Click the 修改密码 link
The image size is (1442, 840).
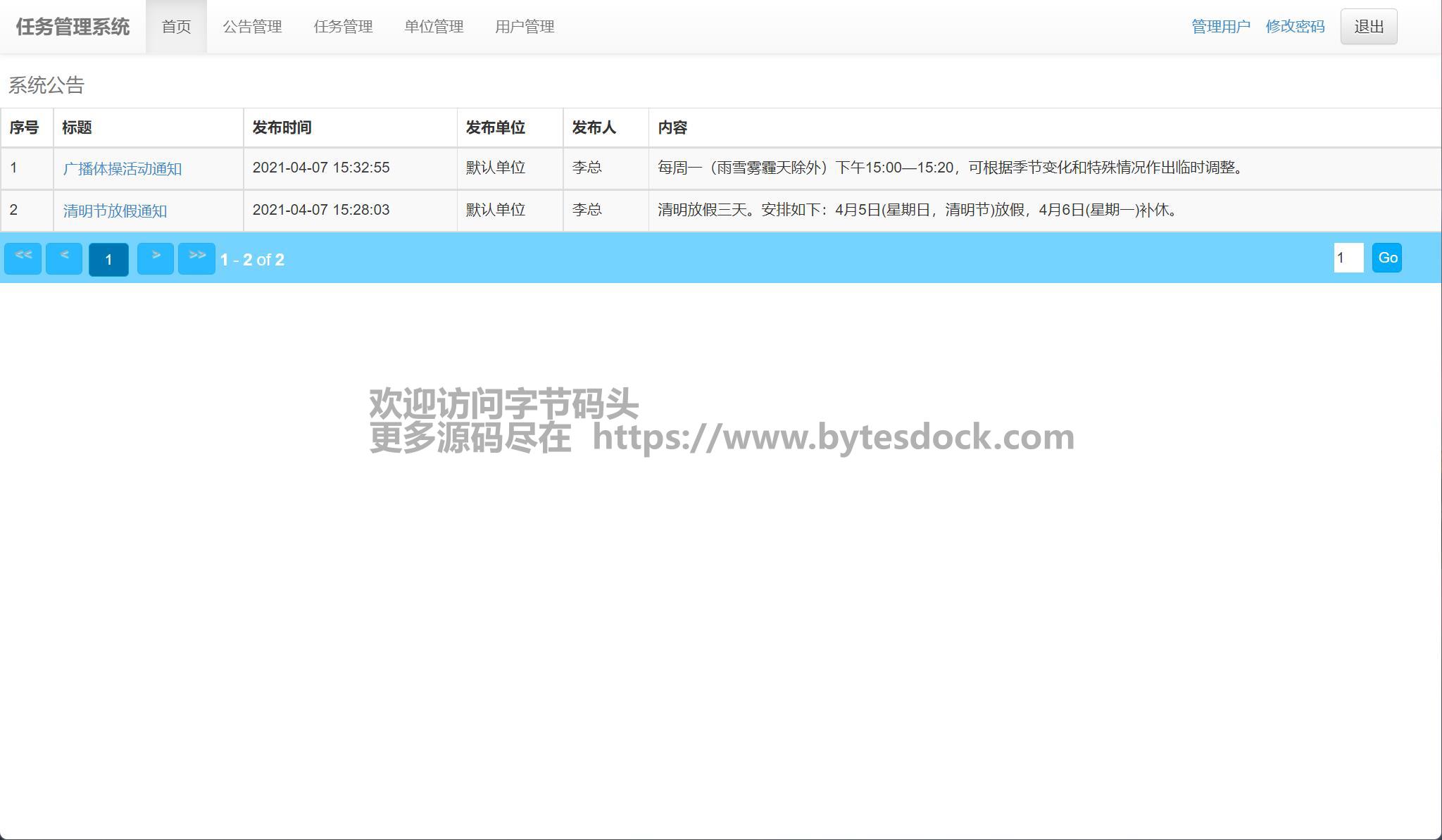coord(1295,27)
